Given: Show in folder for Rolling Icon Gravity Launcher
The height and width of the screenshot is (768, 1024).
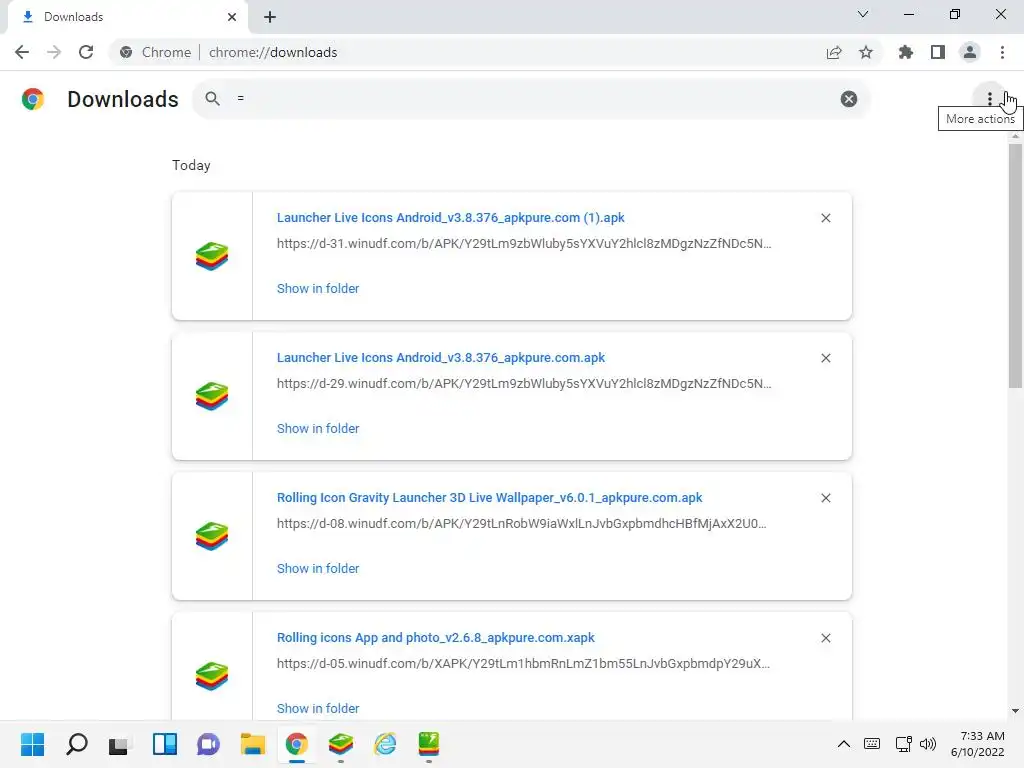Looking at the screenshot, I should [x=318, y=568].
